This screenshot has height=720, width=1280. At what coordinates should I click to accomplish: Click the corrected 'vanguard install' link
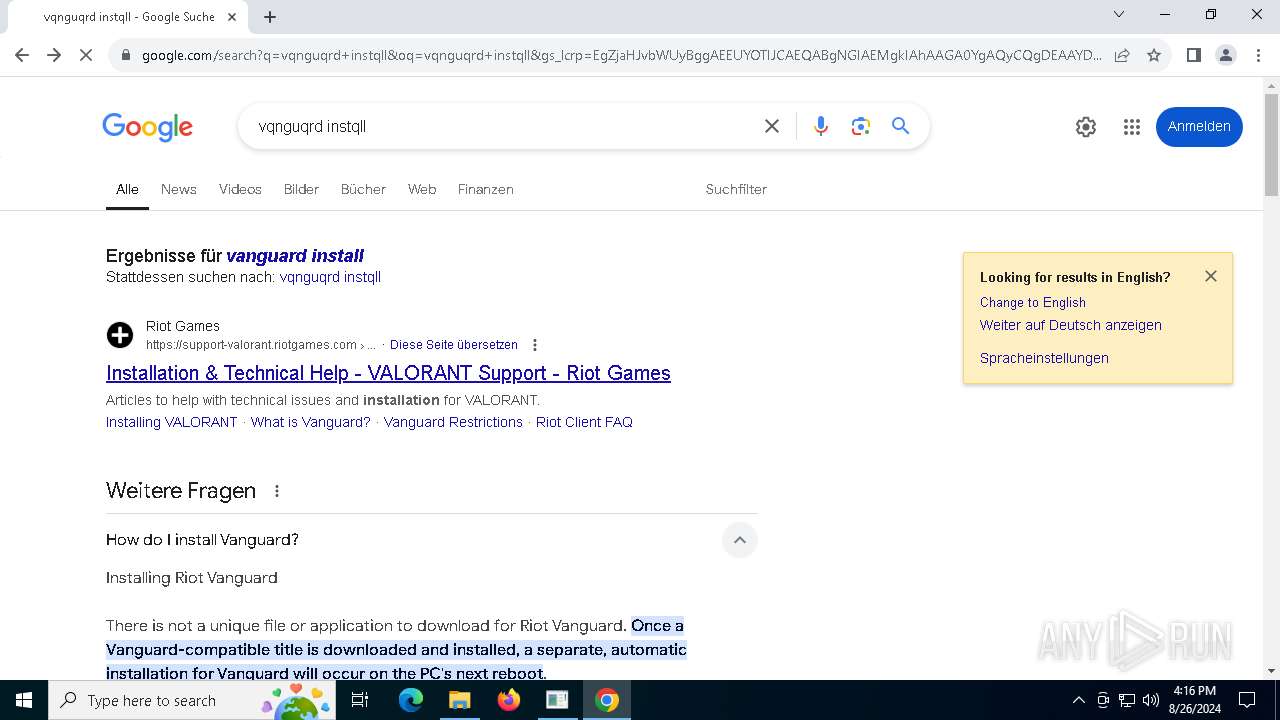click(295, 256)
